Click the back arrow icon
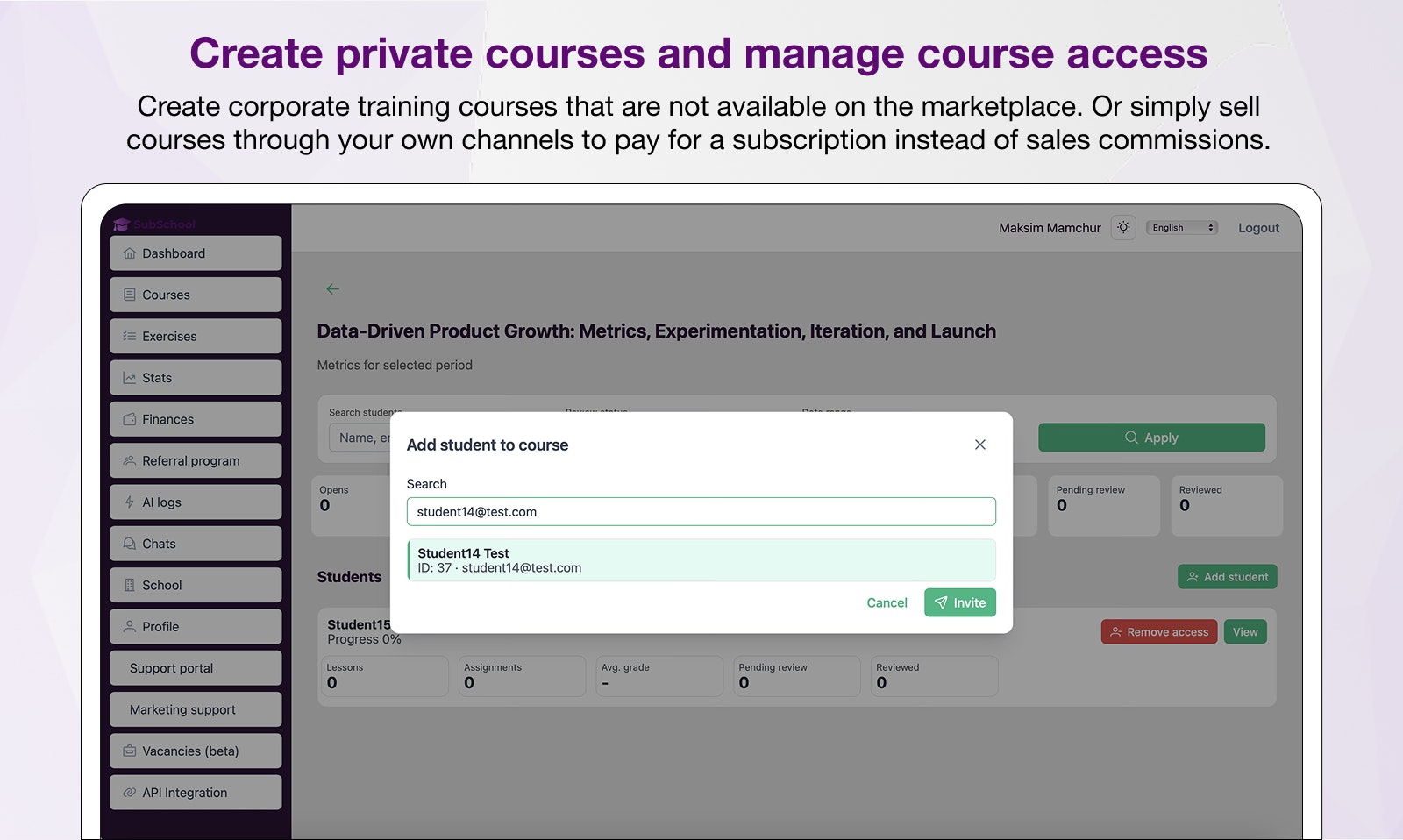Screen dimensions: 1403x840 point(332,288)
